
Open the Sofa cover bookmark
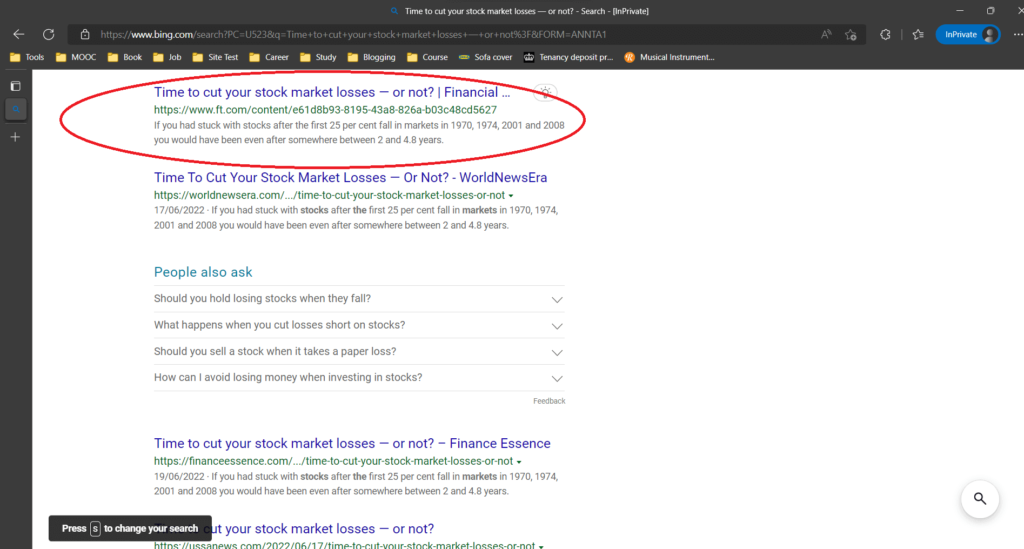click(485, 57)
